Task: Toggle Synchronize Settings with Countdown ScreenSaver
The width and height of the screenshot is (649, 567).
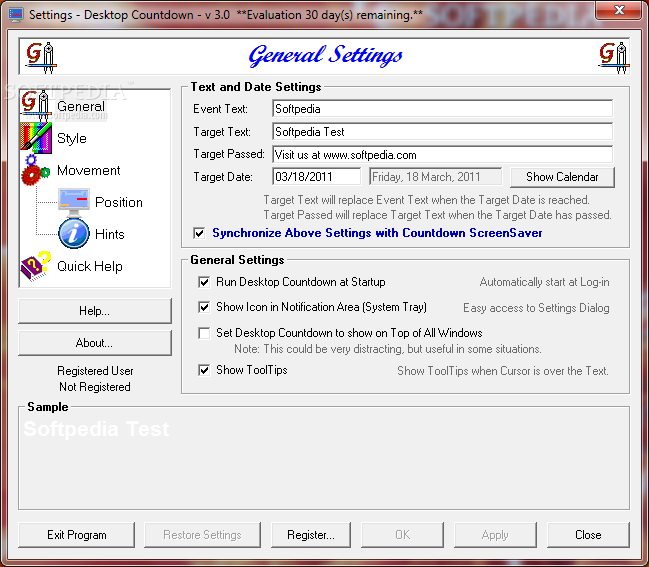Action: point(199,233)
